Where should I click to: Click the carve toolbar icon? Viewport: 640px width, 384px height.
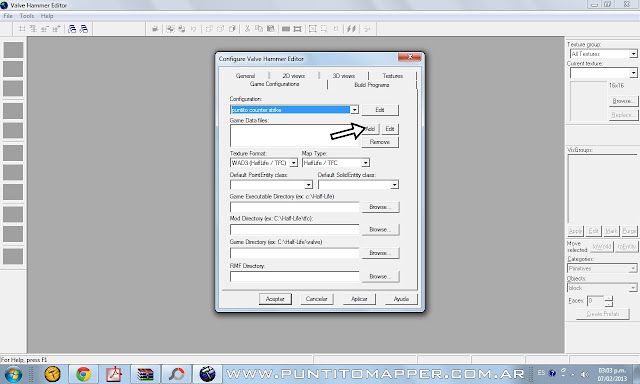[x=155, y=29]
